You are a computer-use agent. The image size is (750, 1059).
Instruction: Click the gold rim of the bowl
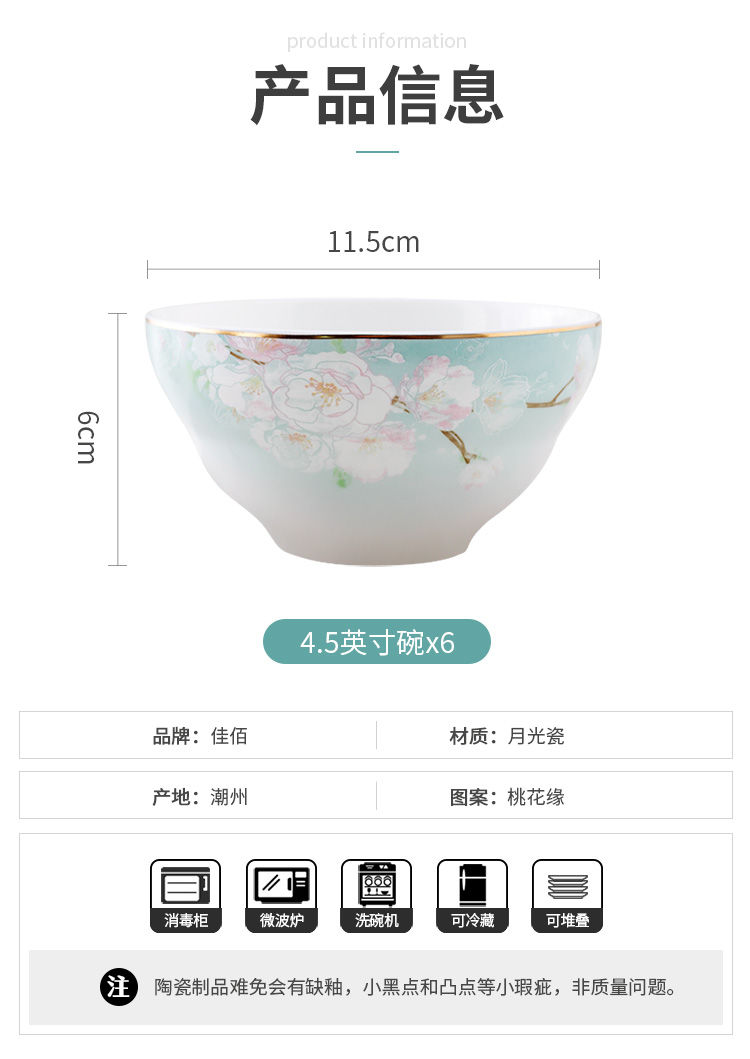[x=373, y=330]
